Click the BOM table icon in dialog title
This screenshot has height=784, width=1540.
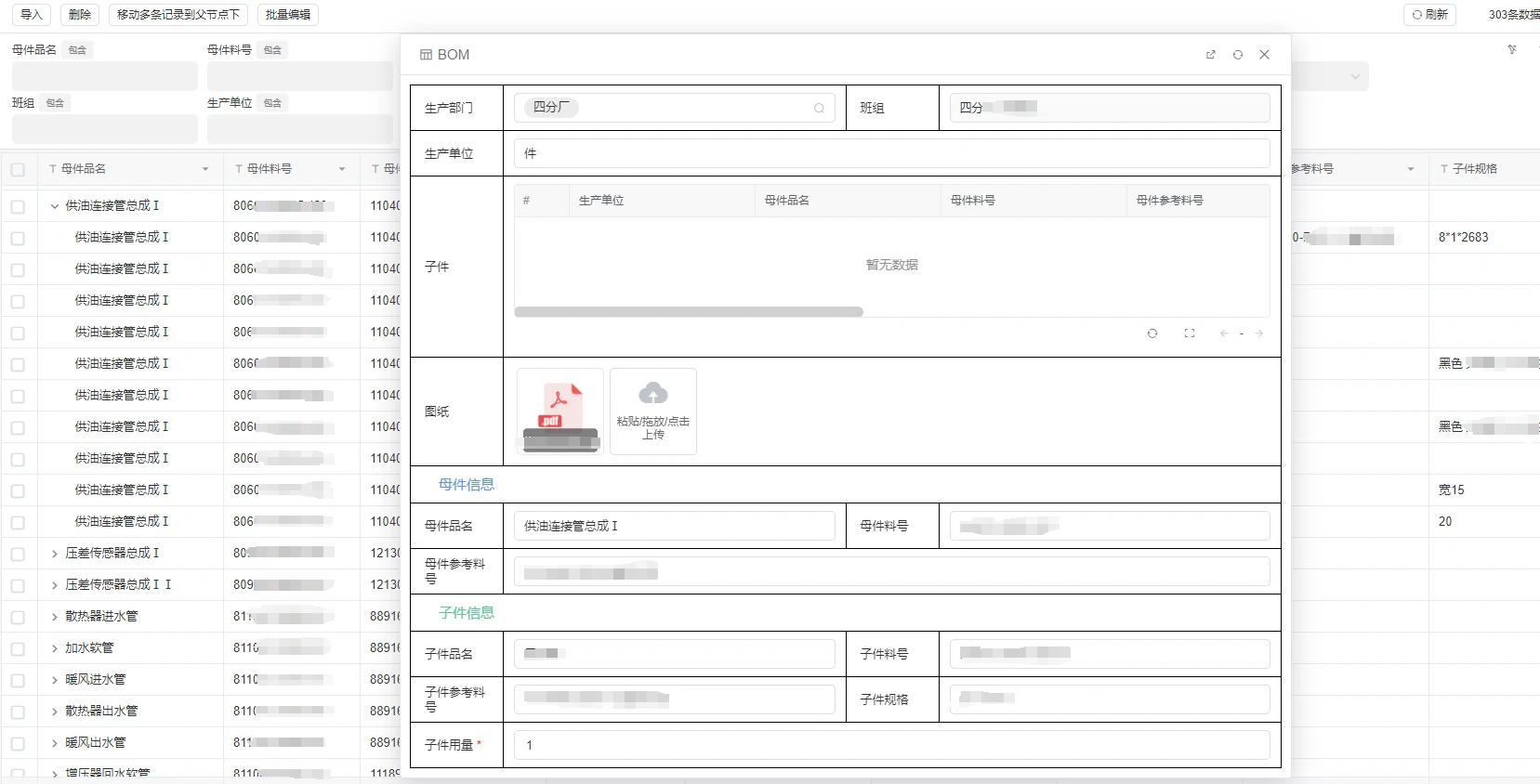(426, 55)
